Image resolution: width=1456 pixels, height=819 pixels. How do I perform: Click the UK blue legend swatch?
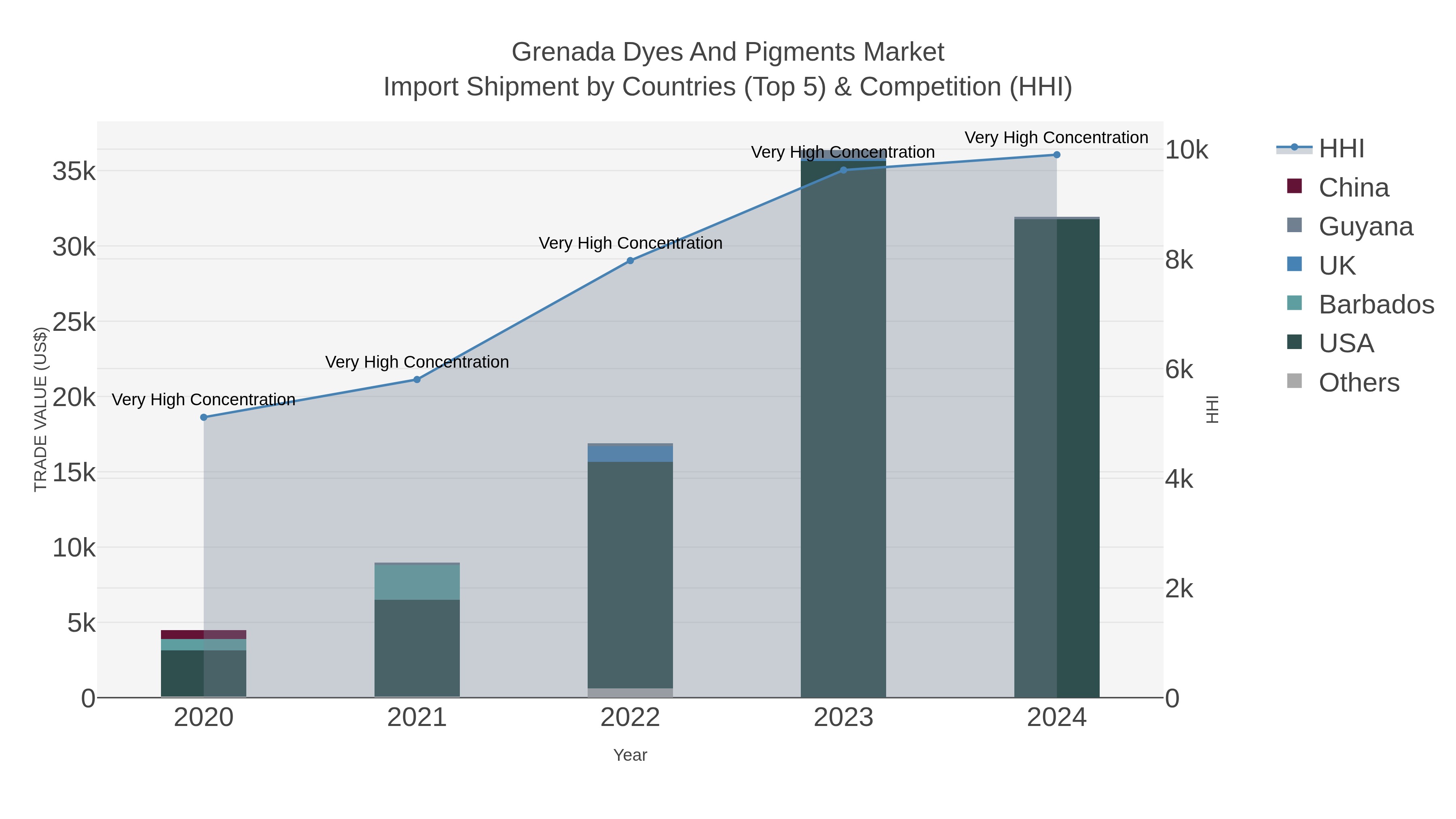(1294, 264)
